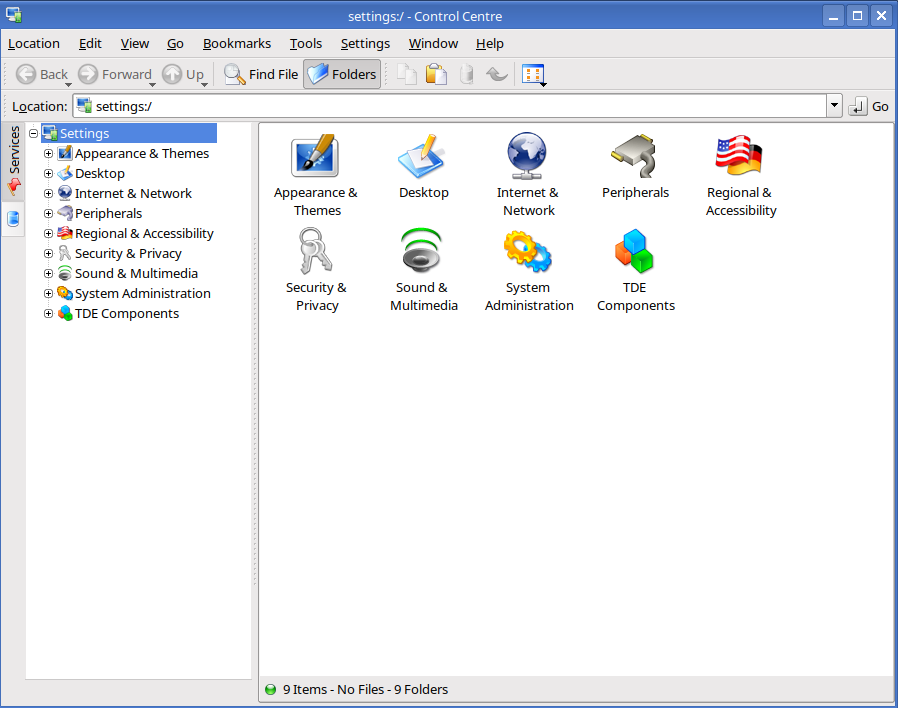Open the Security & Privacy keys icon
This screenshot has width=898, height=708.
pyautogui.click(x=315, y=252)
